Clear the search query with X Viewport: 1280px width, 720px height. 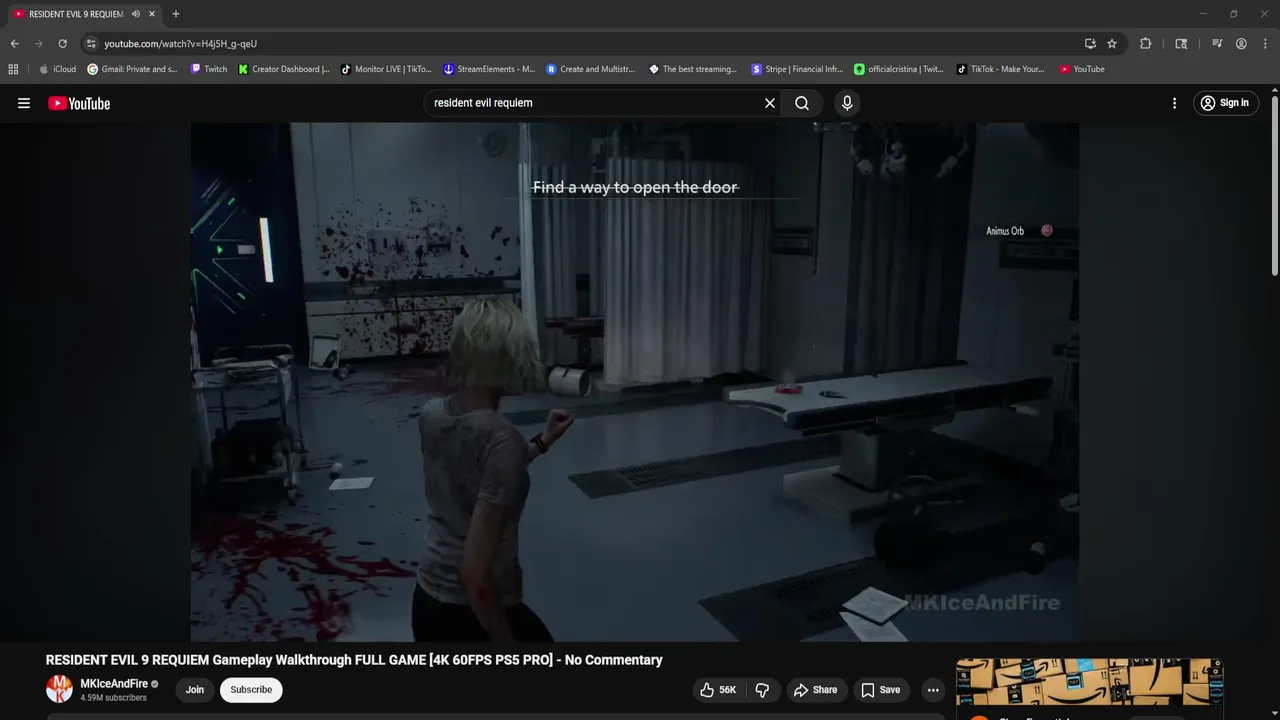[770, 103]
